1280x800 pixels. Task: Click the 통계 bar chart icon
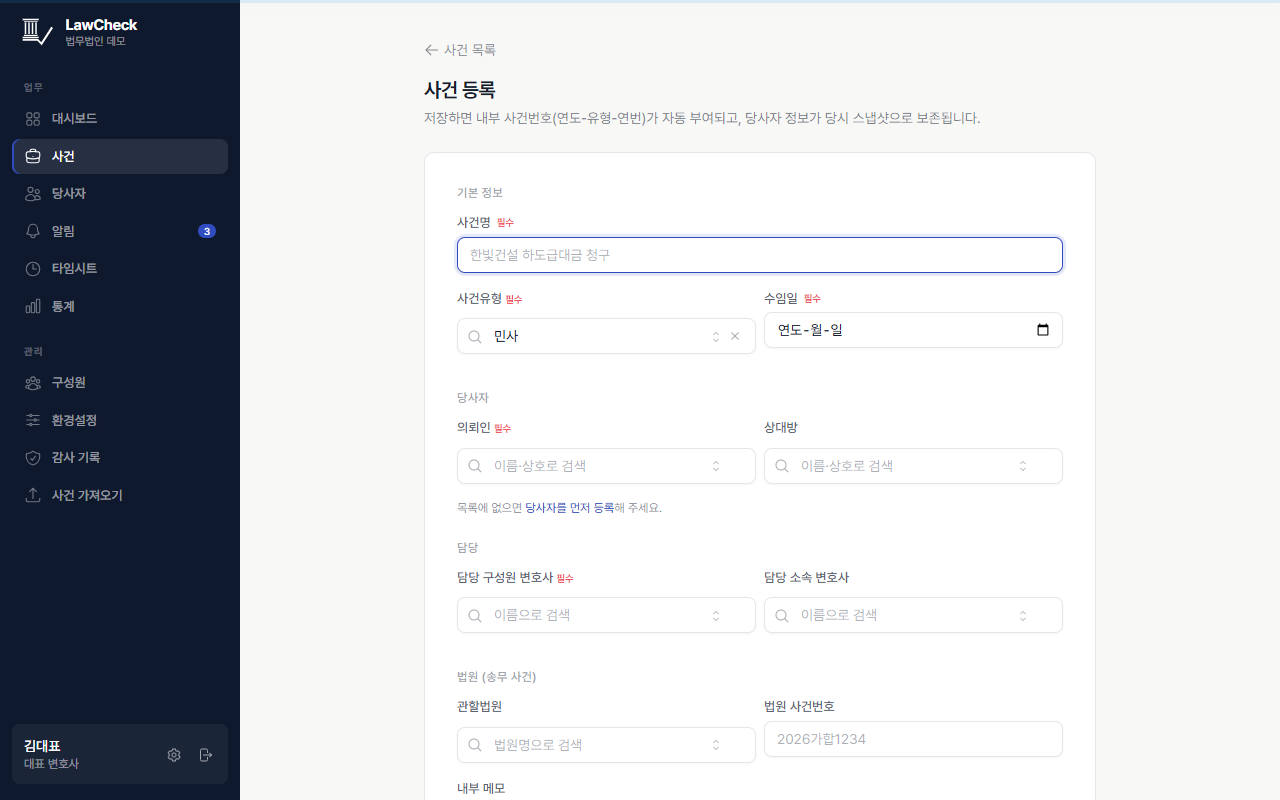pos(33,306)
